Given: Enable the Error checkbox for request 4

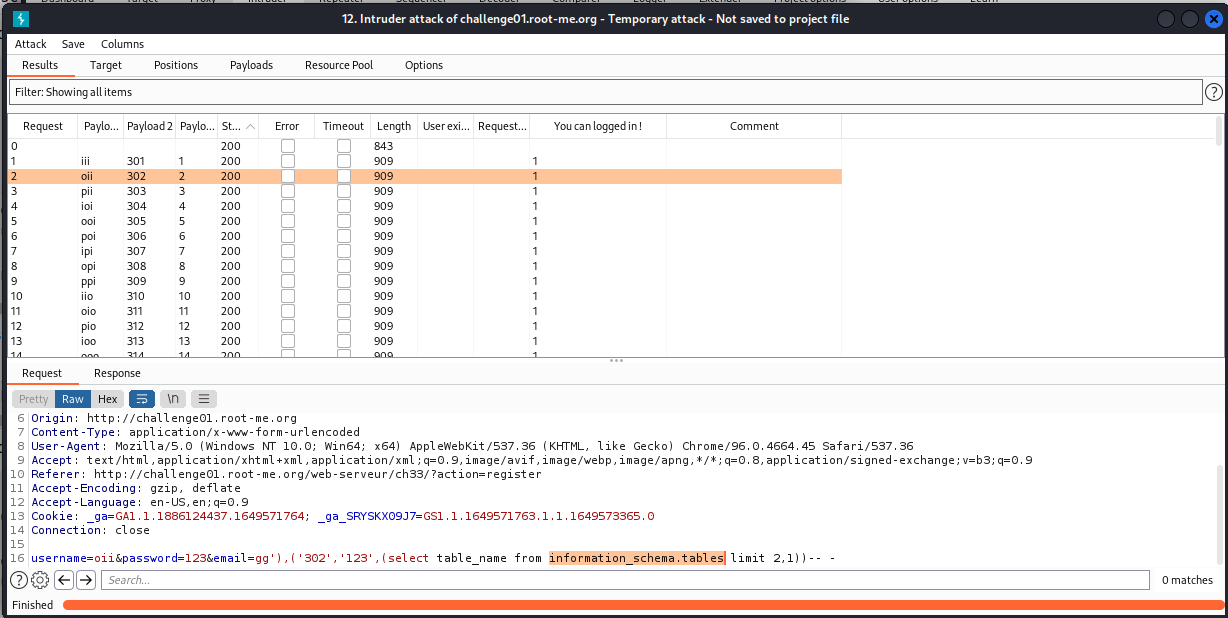Looking at the screenshot, I should (288, 206).
